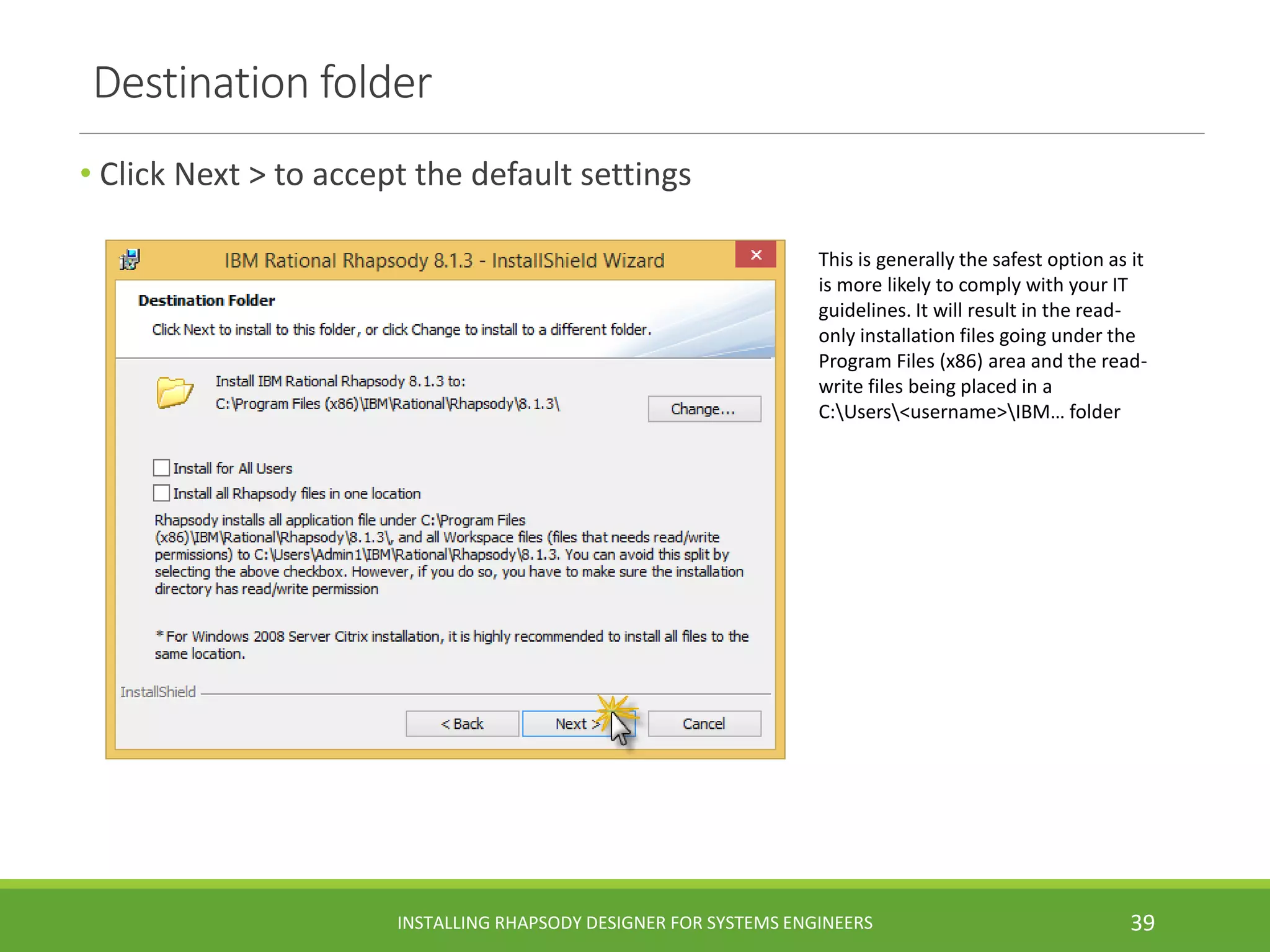Click slide number 39 in footer
This screenshot has height=952, width=1270.
(1142, 923)
